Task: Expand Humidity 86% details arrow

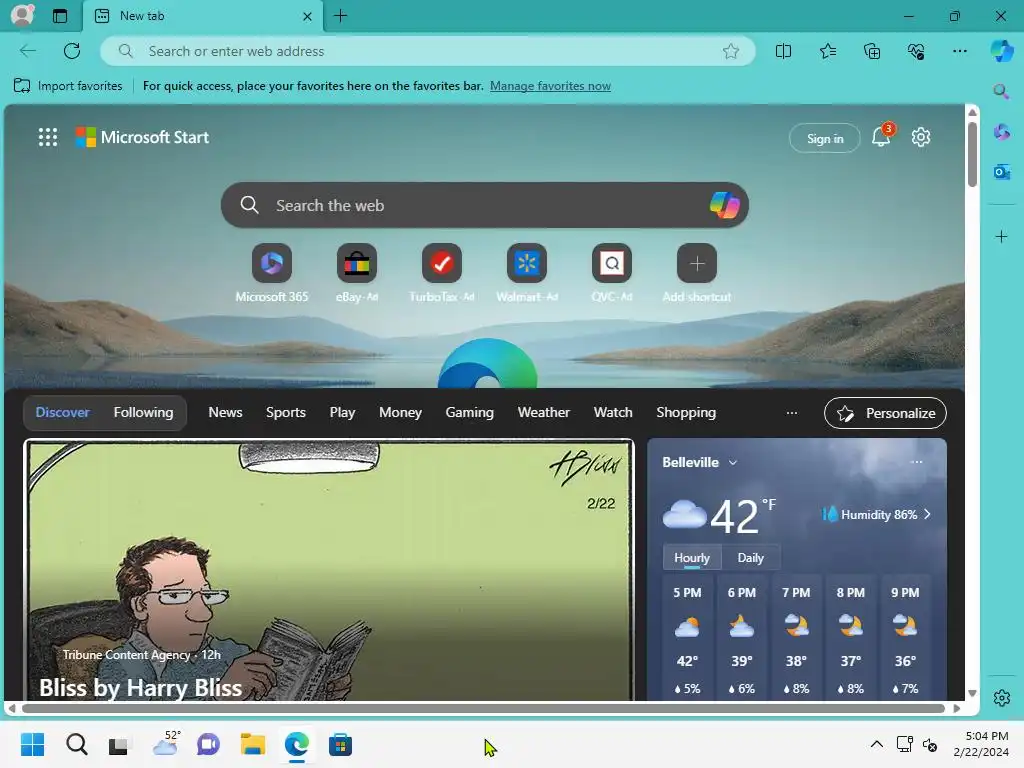Action: click(927, 515)
